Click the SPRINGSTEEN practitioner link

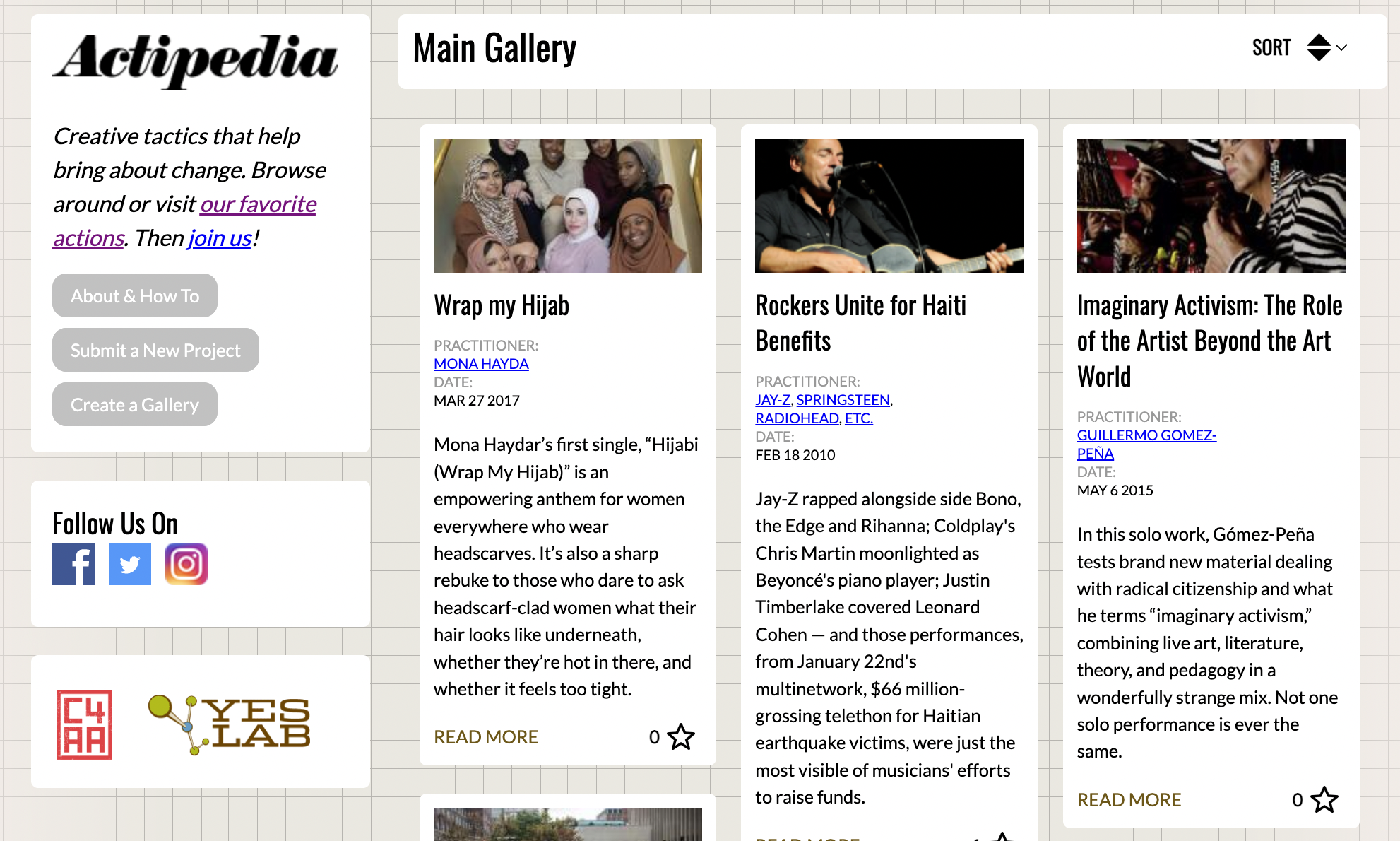tap(843, 400)
